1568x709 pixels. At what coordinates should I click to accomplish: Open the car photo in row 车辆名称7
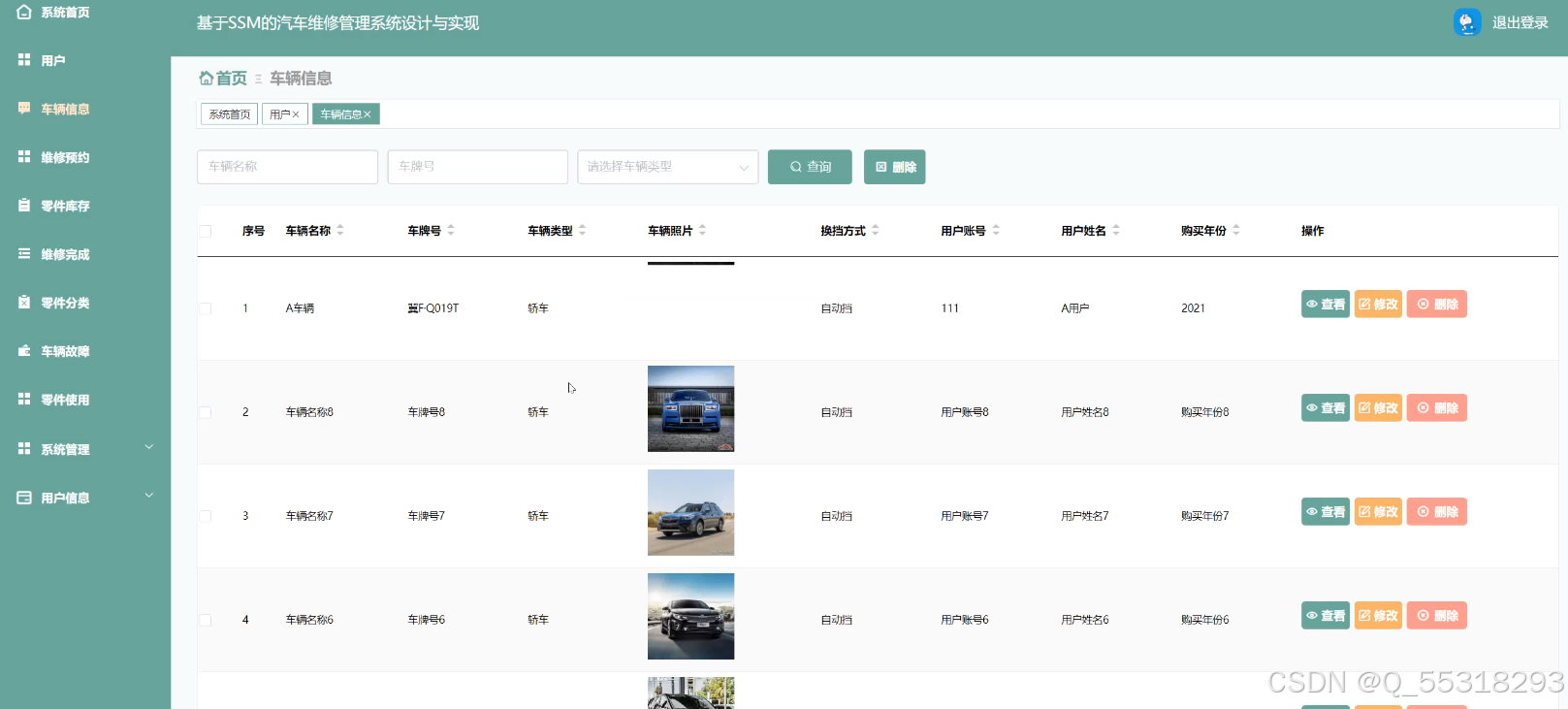click(x=690, y=512)
